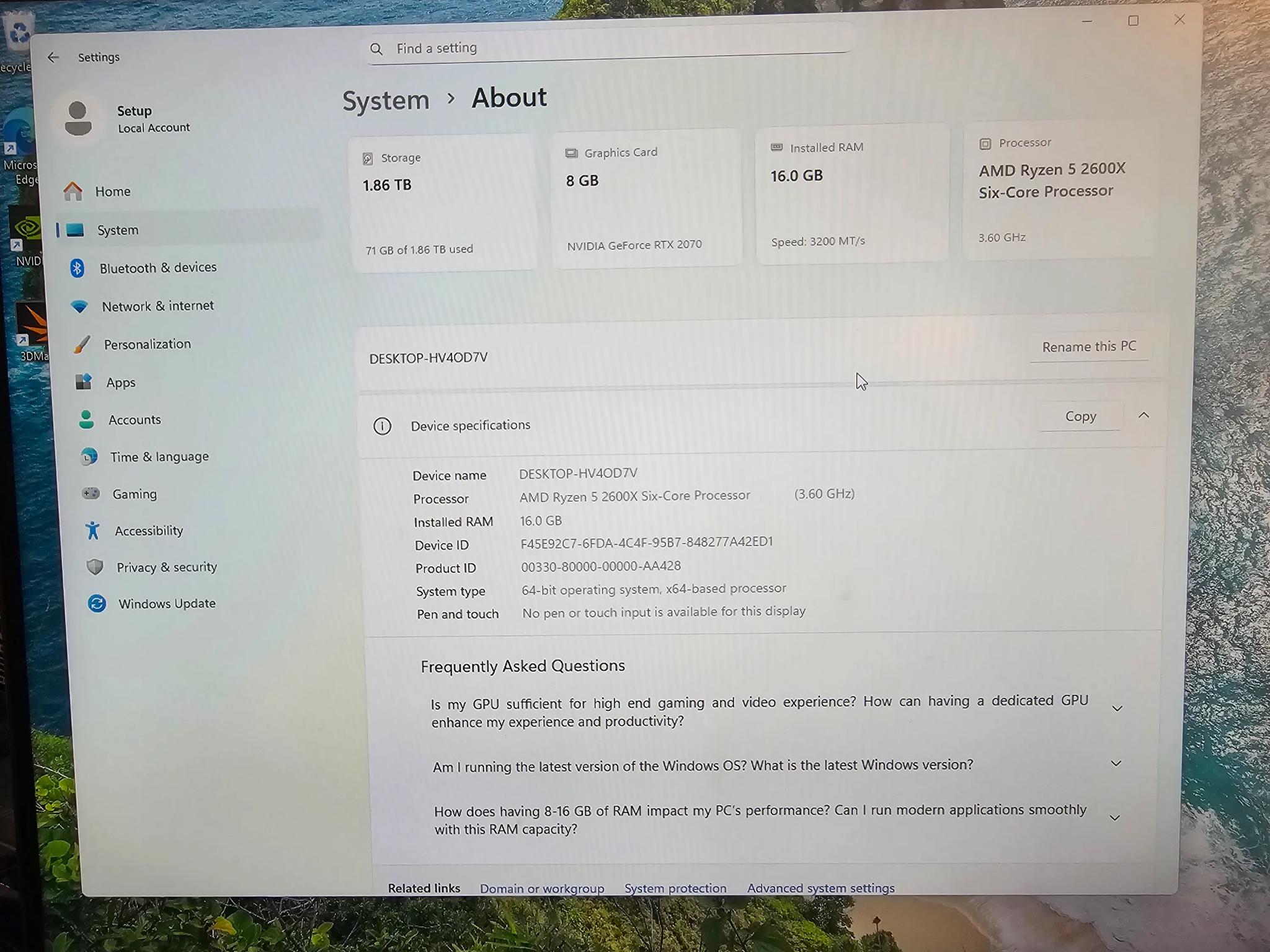Open Accessibility settings
The image size is (1270, 952).
click(206, 531)
